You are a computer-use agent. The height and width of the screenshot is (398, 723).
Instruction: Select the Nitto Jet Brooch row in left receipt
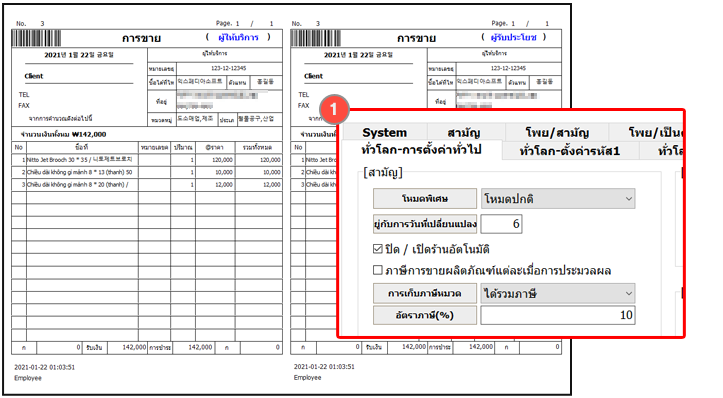click(147, 160)
